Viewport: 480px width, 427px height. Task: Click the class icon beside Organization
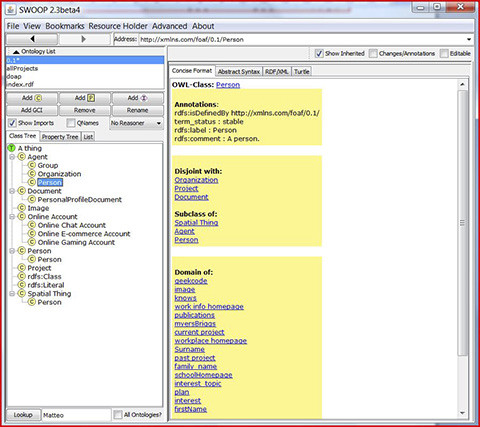[32, 173]
